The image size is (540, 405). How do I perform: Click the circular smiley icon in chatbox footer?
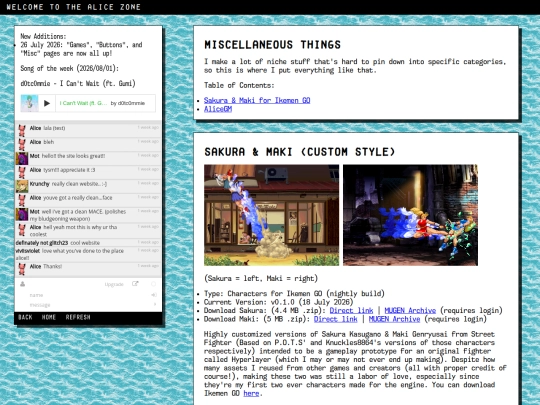pyautogui.click(x=154, y=284)
